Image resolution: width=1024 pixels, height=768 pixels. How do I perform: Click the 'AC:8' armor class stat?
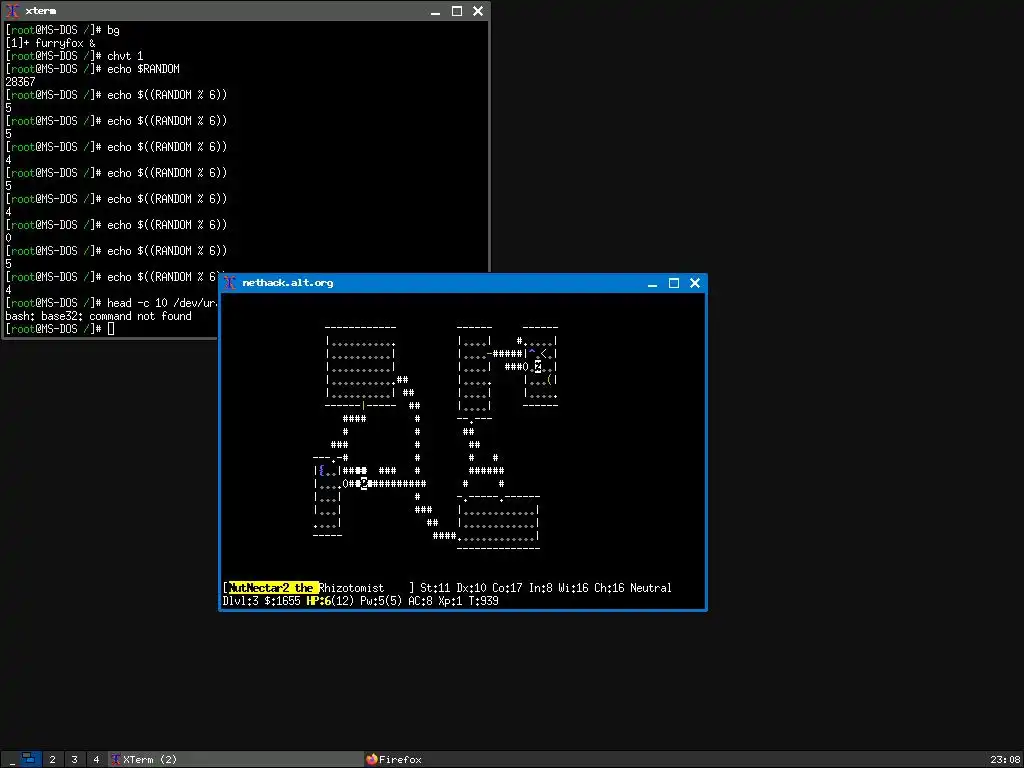(420, 600)
